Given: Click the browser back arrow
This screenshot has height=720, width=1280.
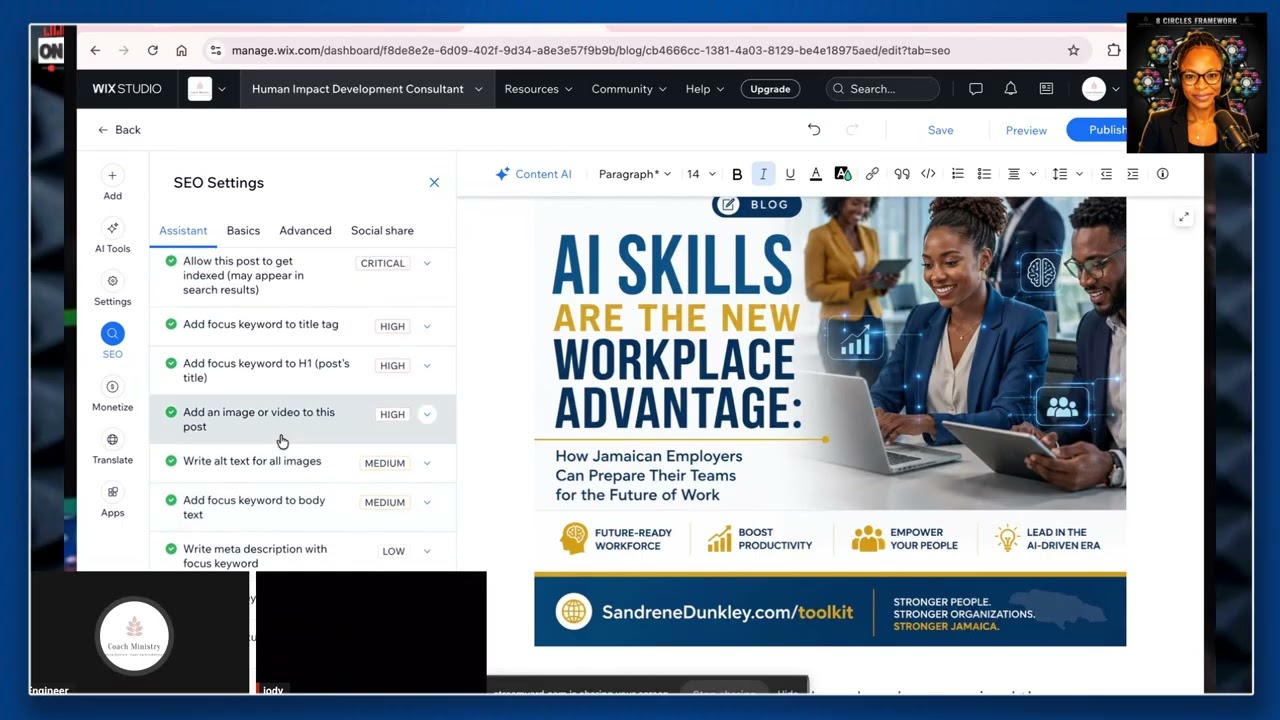Looking at the screenshot, I should [x=95, y=50].
